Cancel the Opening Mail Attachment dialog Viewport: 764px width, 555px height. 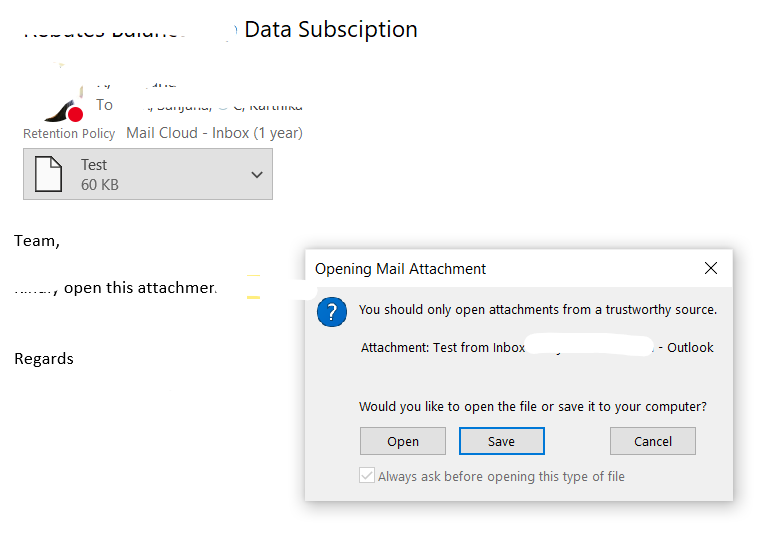coord(652,441)
